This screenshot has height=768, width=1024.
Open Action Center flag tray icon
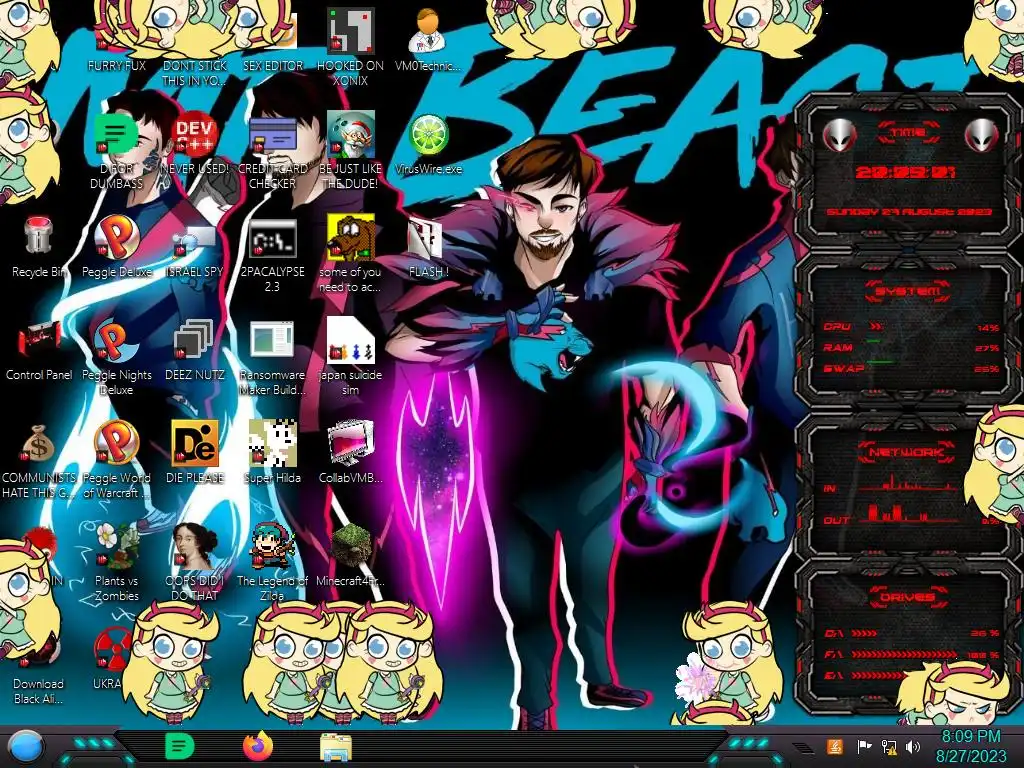[864, 746]
